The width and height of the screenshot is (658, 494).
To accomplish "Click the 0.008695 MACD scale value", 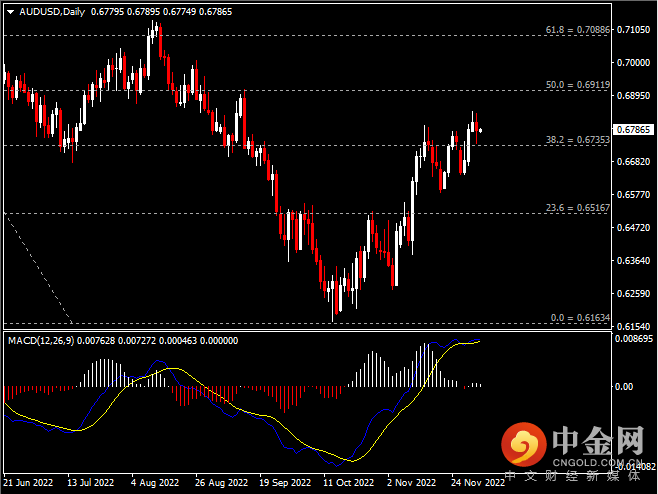I will pos(633,341).
